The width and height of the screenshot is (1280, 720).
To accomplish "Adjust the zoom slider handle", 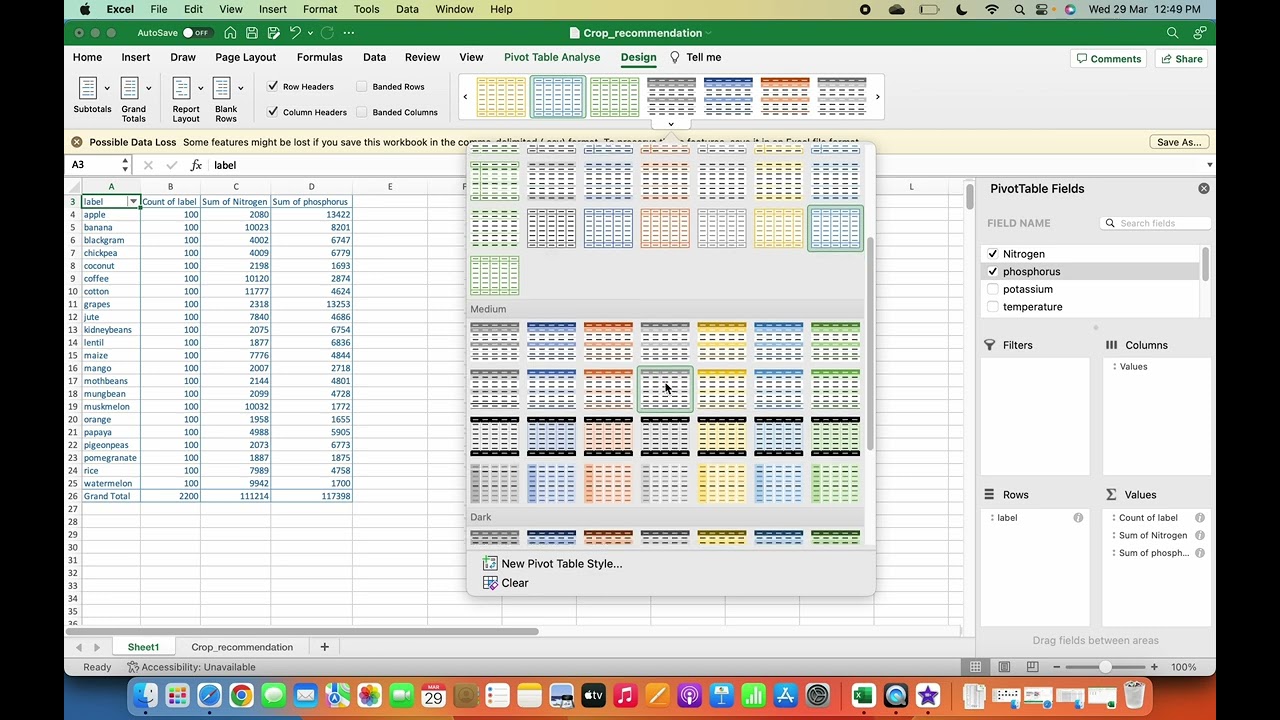I will click(x=1105, y=667).
